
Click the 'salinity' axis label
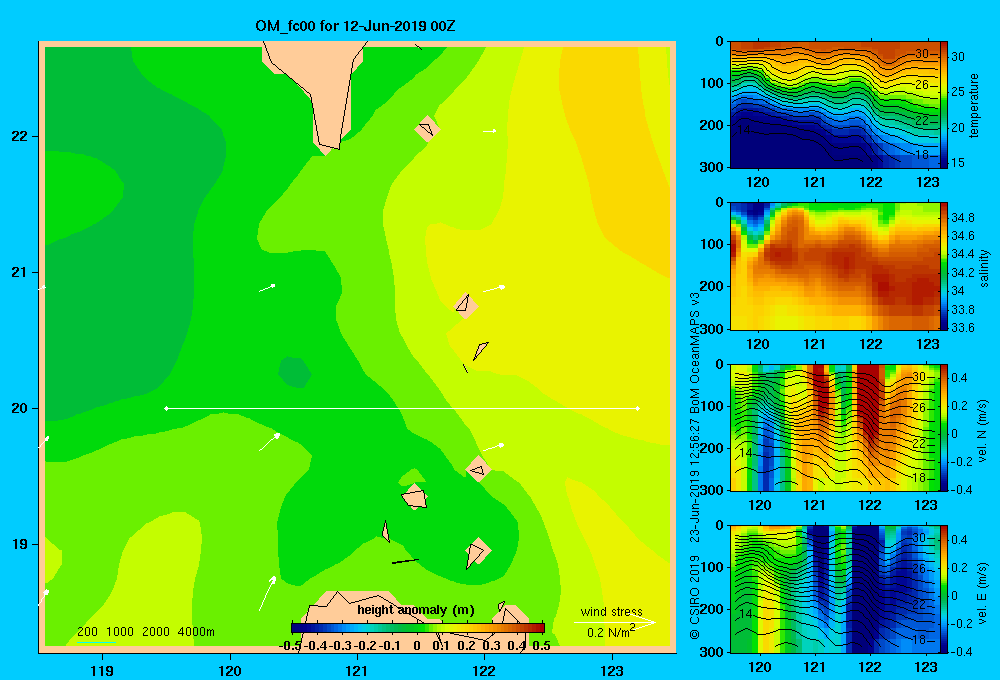tap(984, 268)
